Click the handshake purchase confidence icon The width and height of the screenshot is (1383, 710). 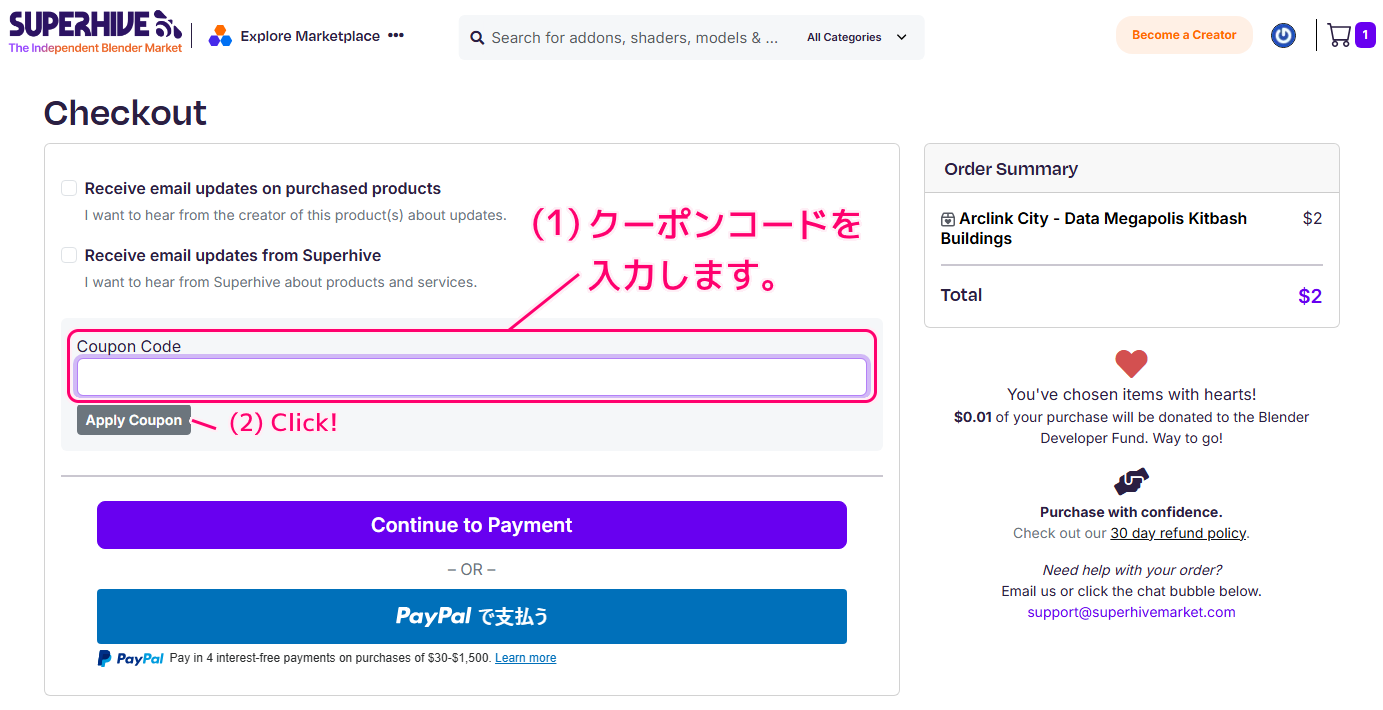coord(1131,482)
